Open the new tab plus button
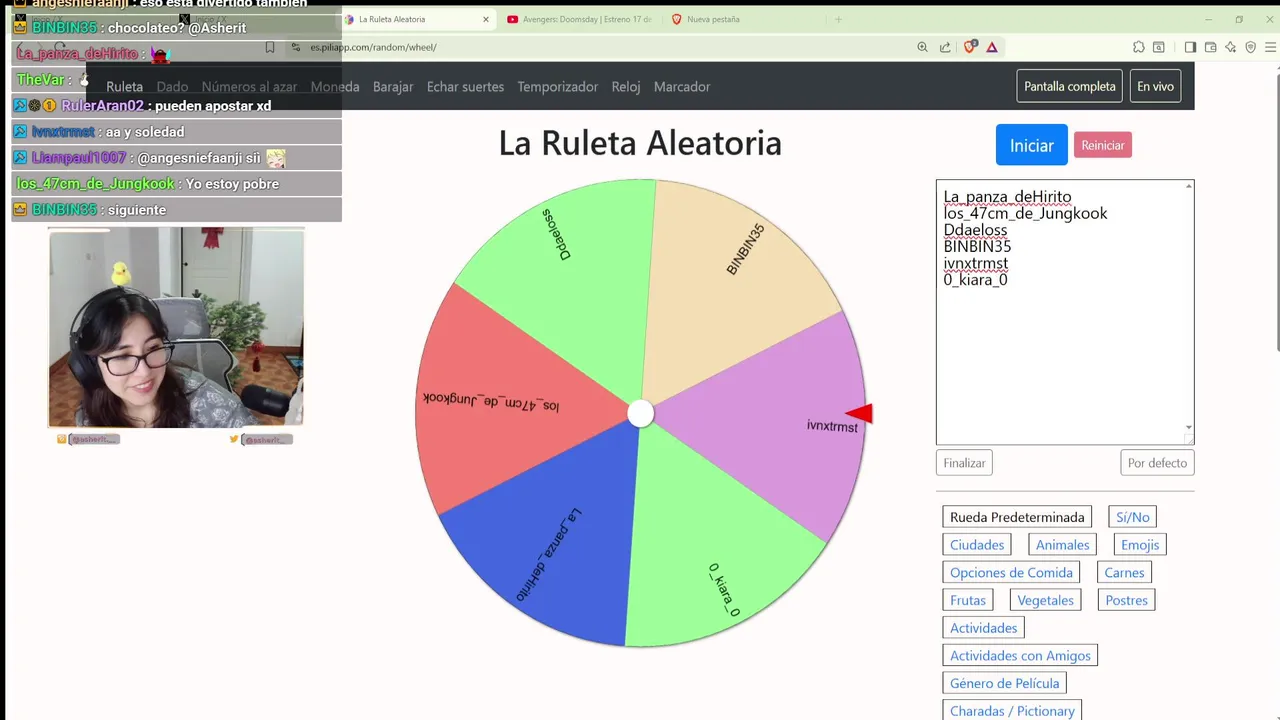The height and width of the screenshot is (720, 1280). click(838, 19)
